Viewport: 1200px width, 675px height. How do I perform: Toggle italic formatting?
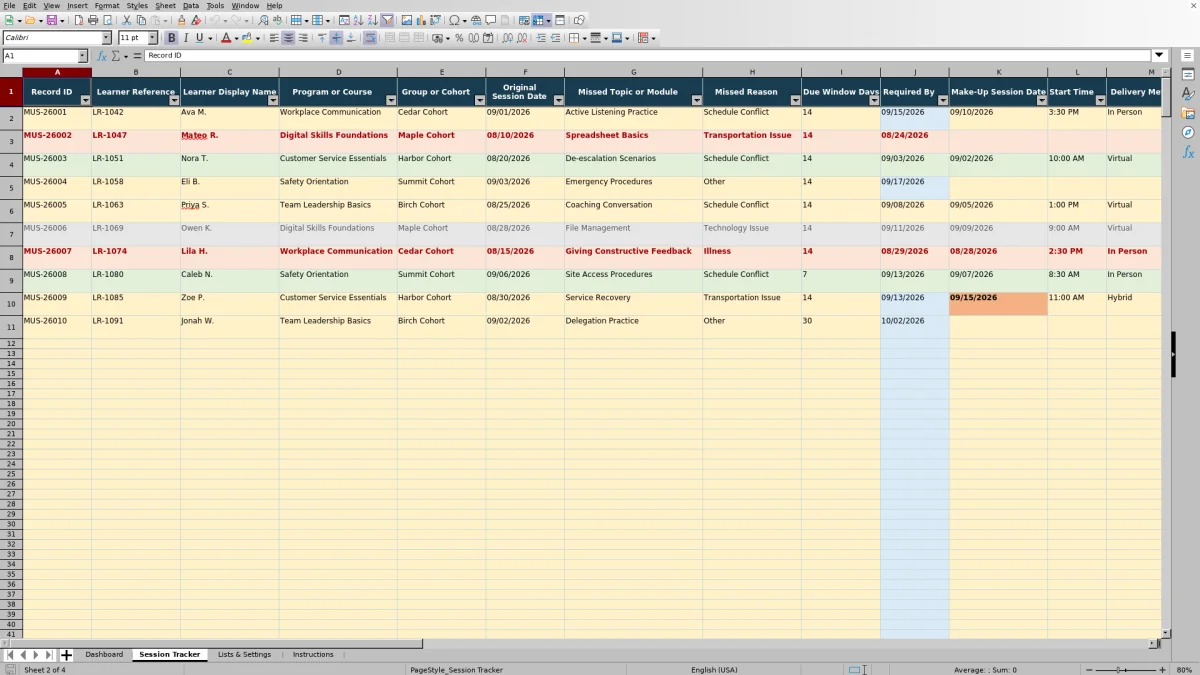[185, 38]
